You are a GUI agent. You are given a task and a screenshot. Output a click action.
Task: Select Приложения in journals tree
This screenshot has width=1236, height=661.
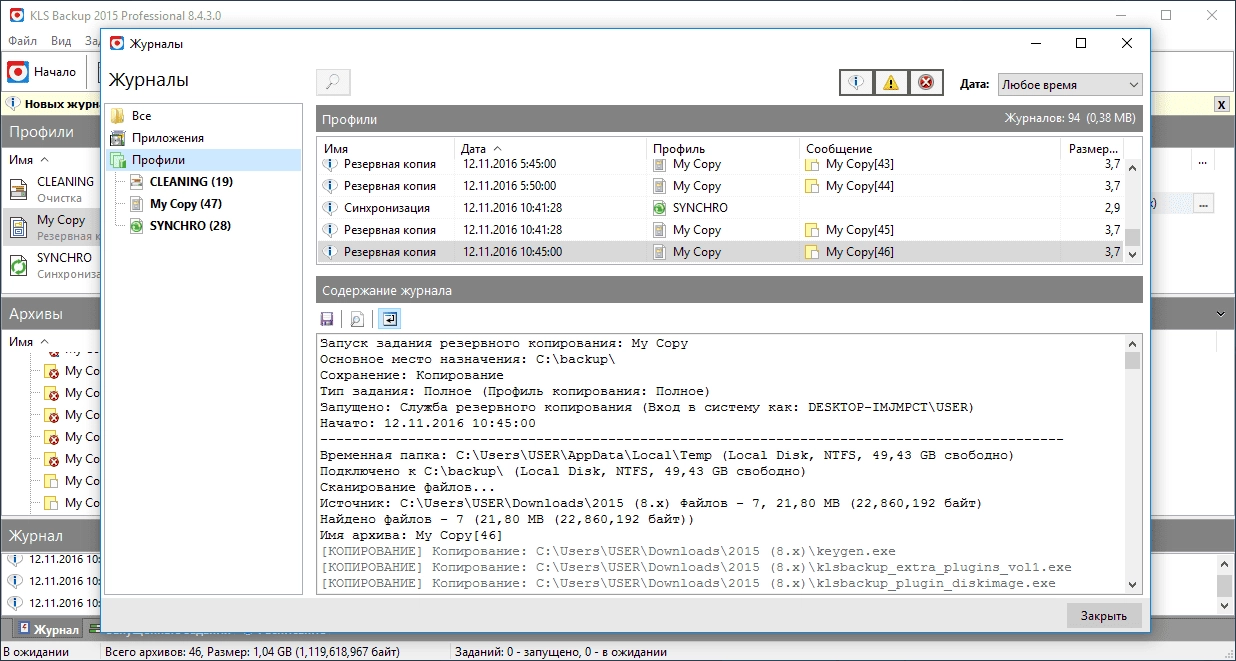(x=168, y=138)
